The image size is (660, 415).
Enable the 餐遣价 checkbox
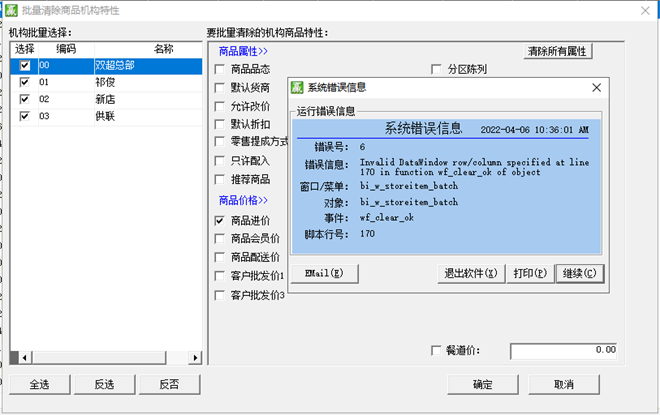coord(435,351)
